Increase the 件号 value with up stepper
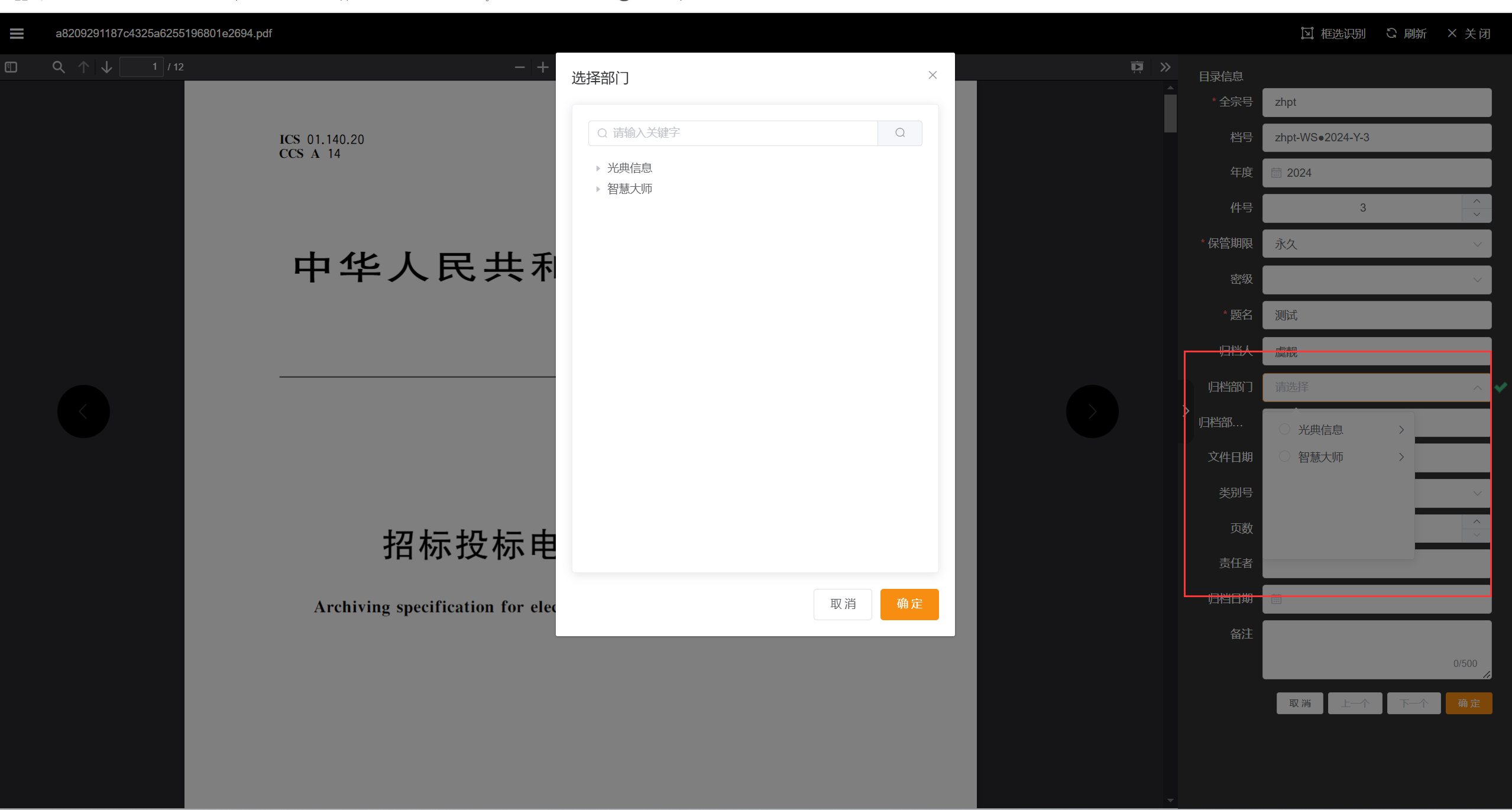The height and width of the screenshot is (810, 1512). pyautogui.click(x=1477, y=202)
